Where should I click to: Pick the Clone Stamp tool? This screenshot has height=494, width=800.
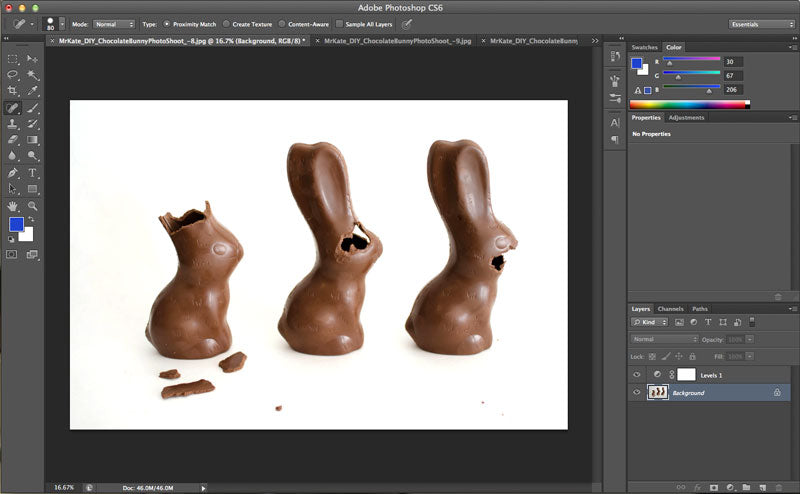coord(12,124)
